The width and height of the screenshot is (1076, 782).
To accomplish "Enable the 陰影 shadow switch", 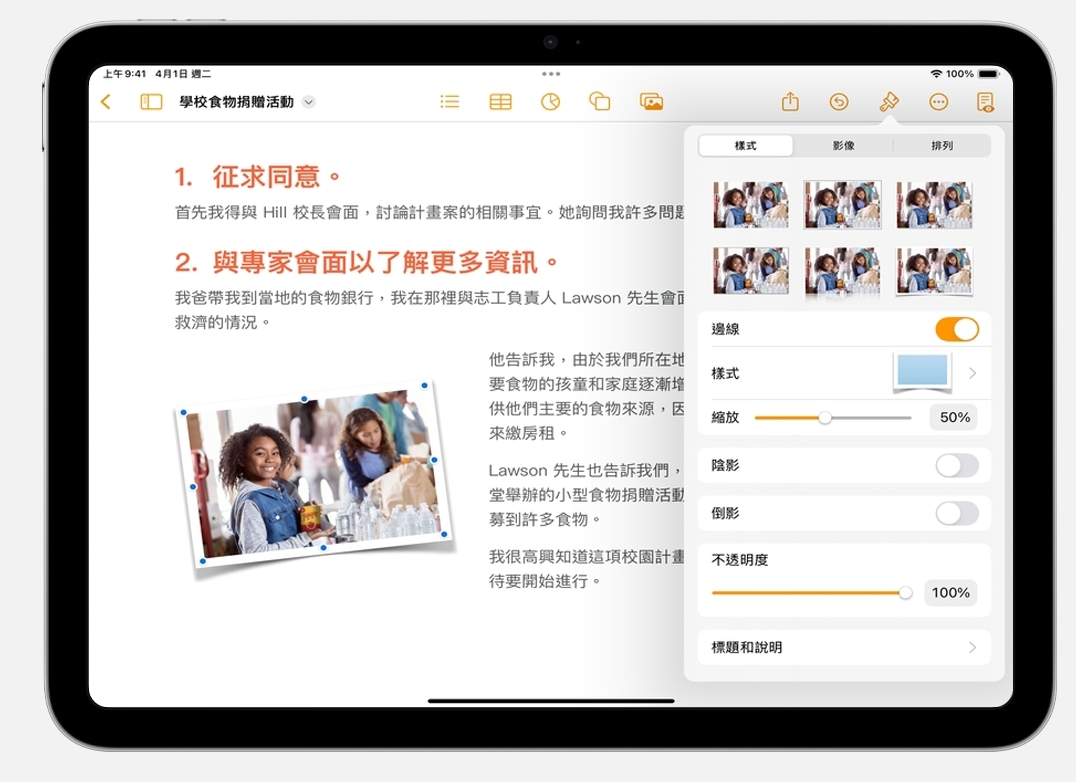I will tap(956, 465).
